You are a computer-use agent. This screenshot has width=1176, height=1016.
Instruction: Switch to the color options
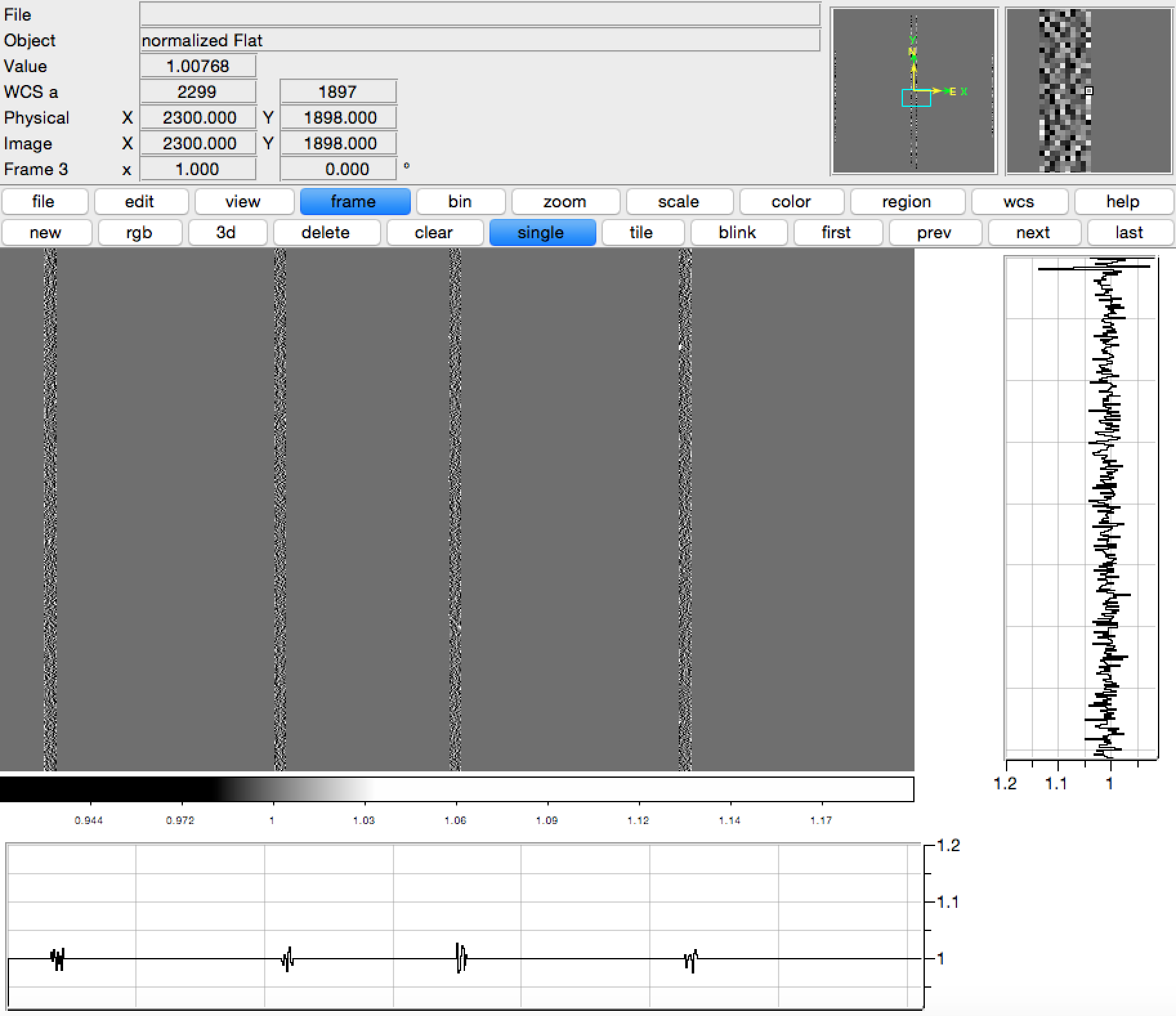(x=791, y=202)
